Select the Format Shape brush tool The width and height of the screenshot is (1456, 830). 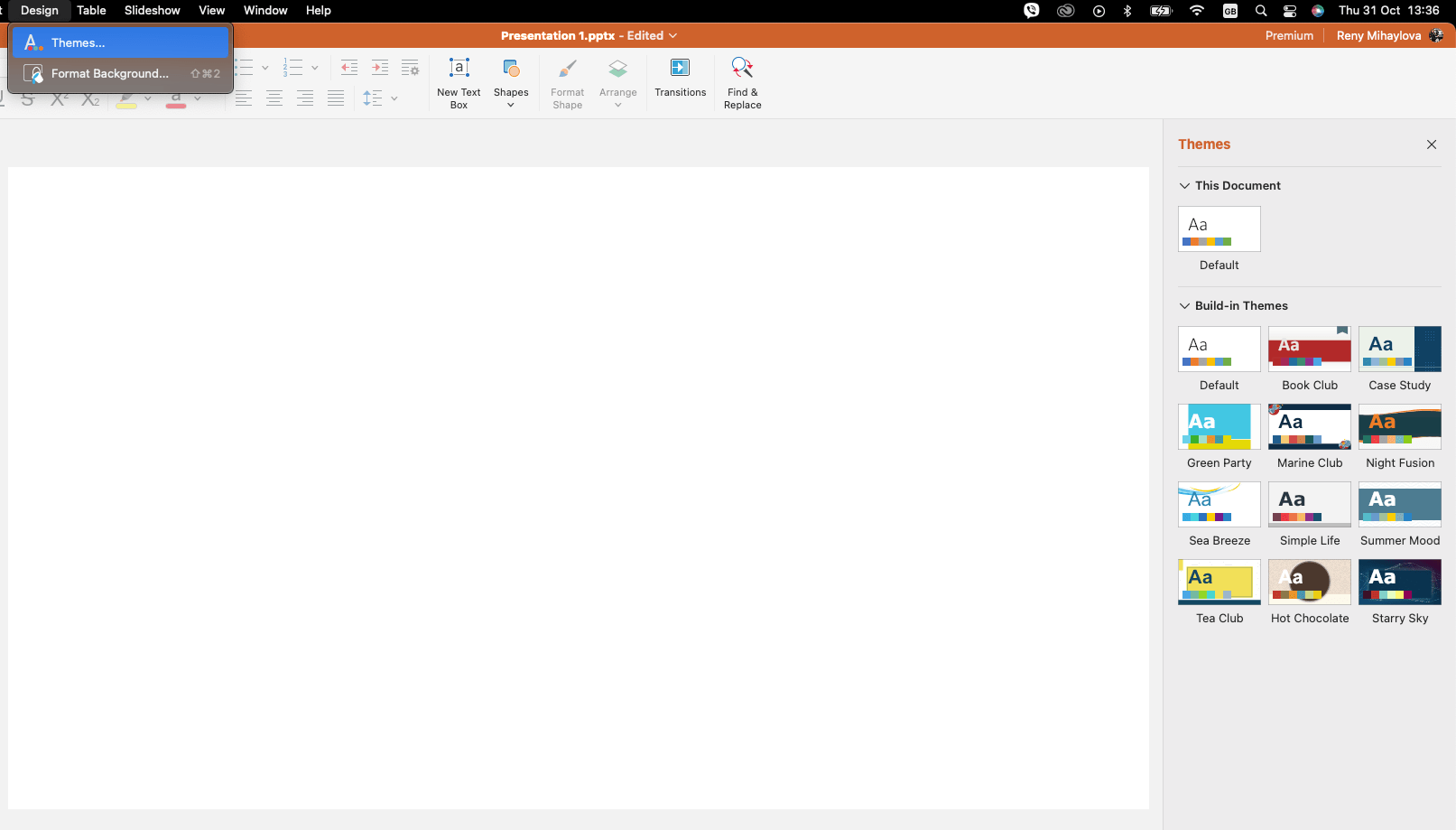point(567,81)
